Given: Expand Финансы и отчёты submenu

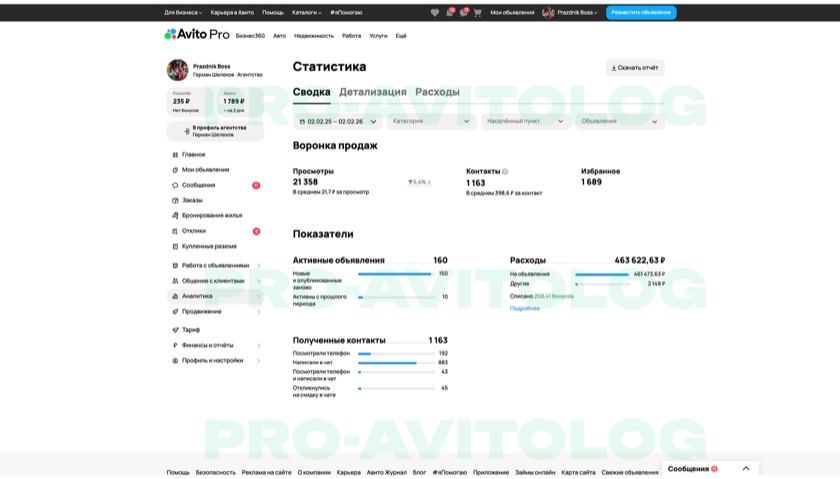Looking at the screenshot, I should point(258,346).
